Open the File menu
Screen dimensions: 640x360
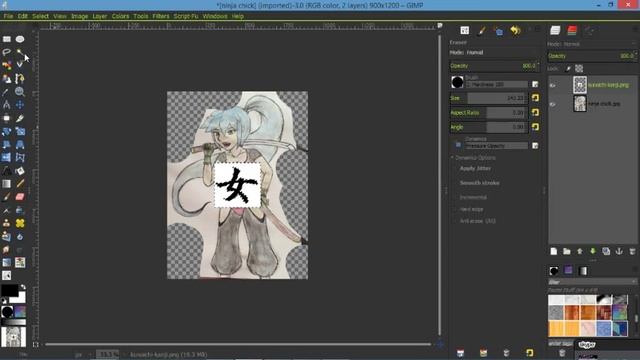pyautogui.click(x=8, y=16)
